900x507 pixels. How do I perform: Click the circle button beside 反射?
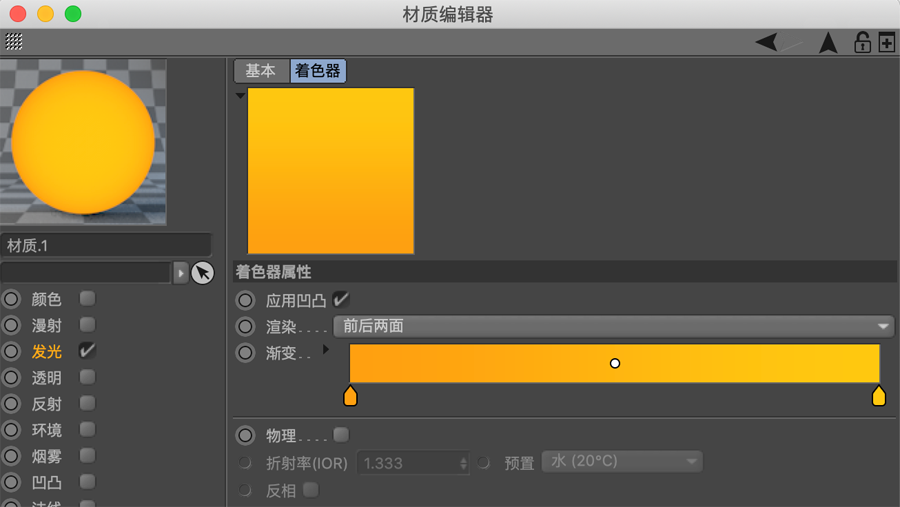[11, 404]
